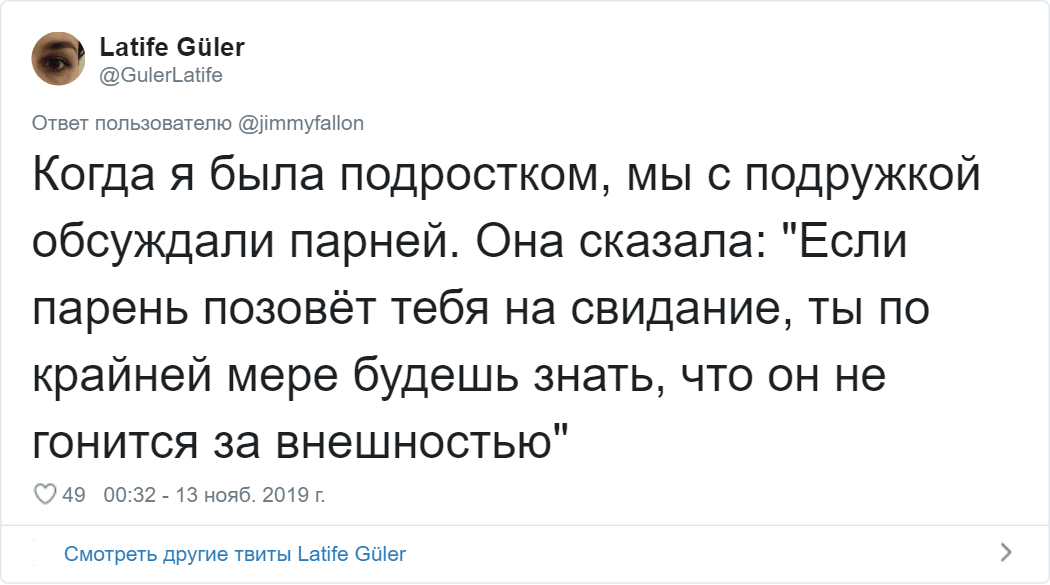Viewport: 1050px width, 585px height.
Task: Click the @GulerLatife handle
Action: tap(162, 73)
